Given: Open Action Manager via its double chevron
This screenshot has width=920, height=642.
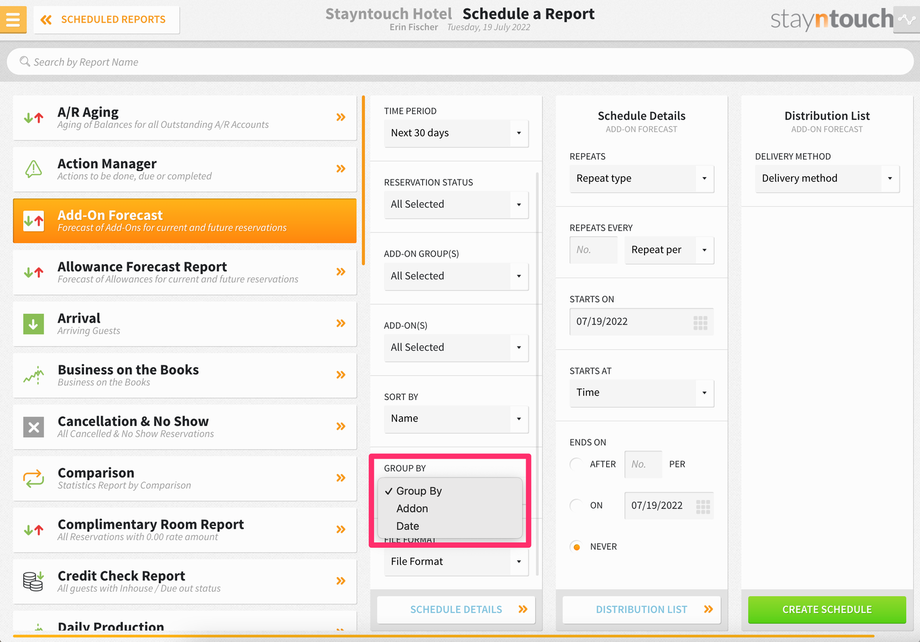Looking at the screenshot, I should click(341, 169).
